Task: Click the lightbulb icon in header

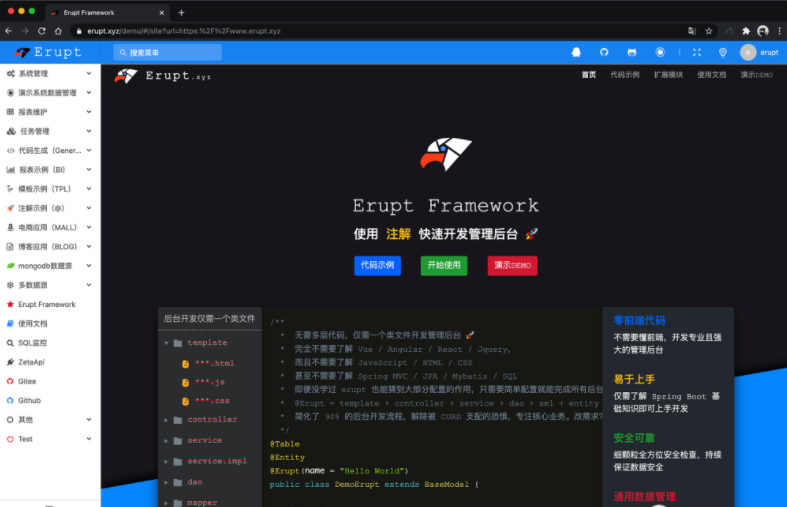Action: (723, 52)
